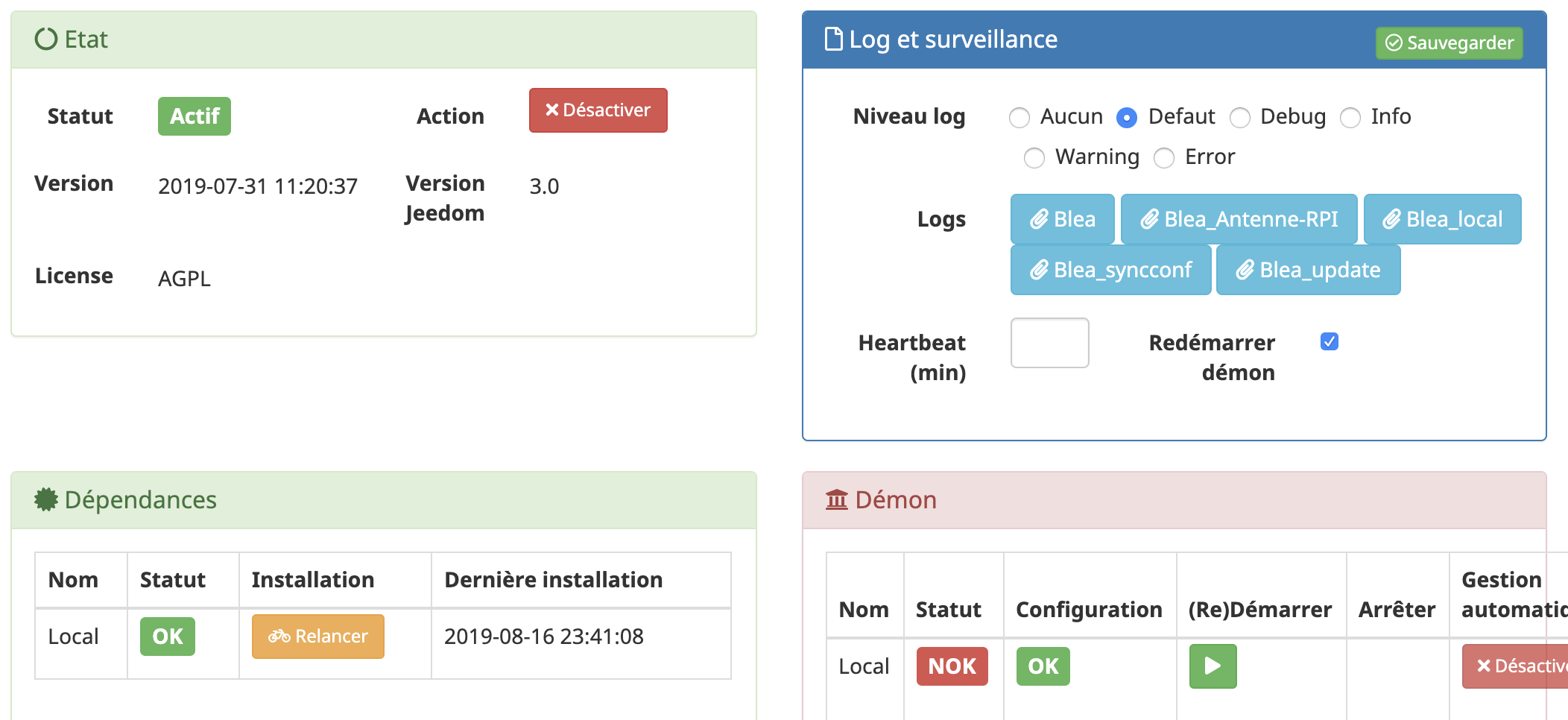The height and width of the screenshot is (720, 1568).
Task: Click the AGPL license text
Action: click(184, 279)
